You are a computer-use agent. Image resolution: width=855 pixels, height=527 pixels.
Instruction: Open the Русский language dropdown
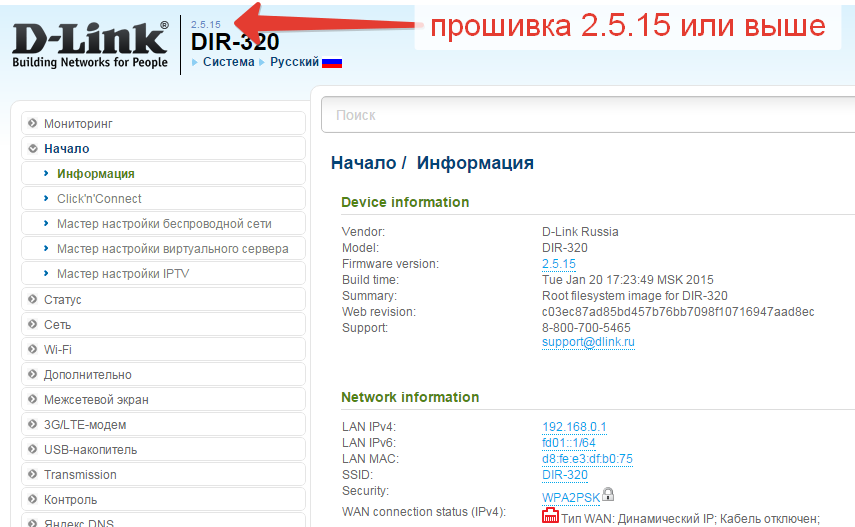click(x=294, y=62)
